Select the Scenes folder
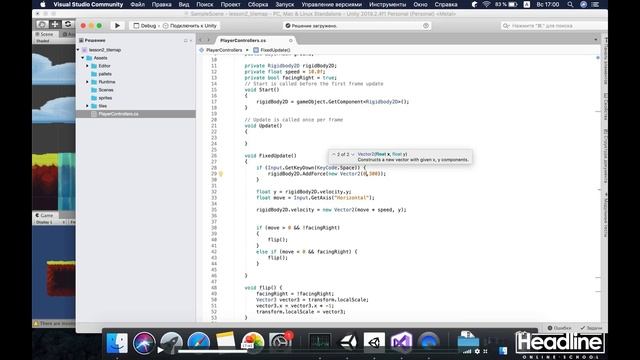640x360 pixels. tap(102, 90)
